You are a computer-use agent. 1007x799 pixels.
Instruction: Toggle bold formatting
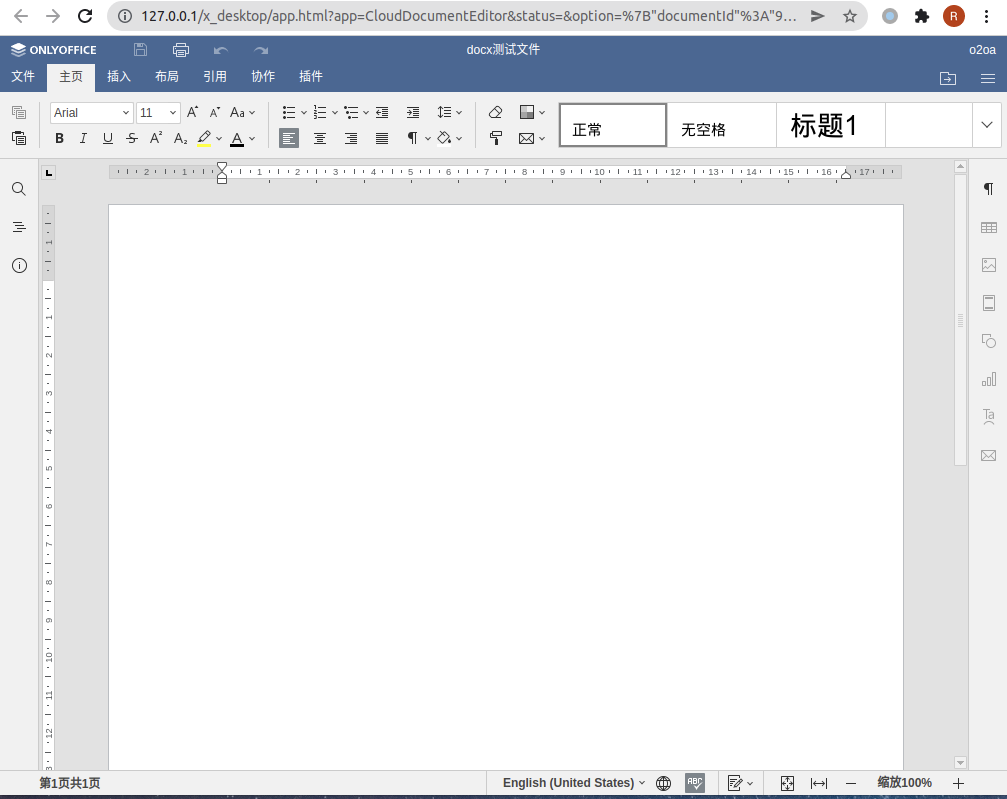[59, 139]
